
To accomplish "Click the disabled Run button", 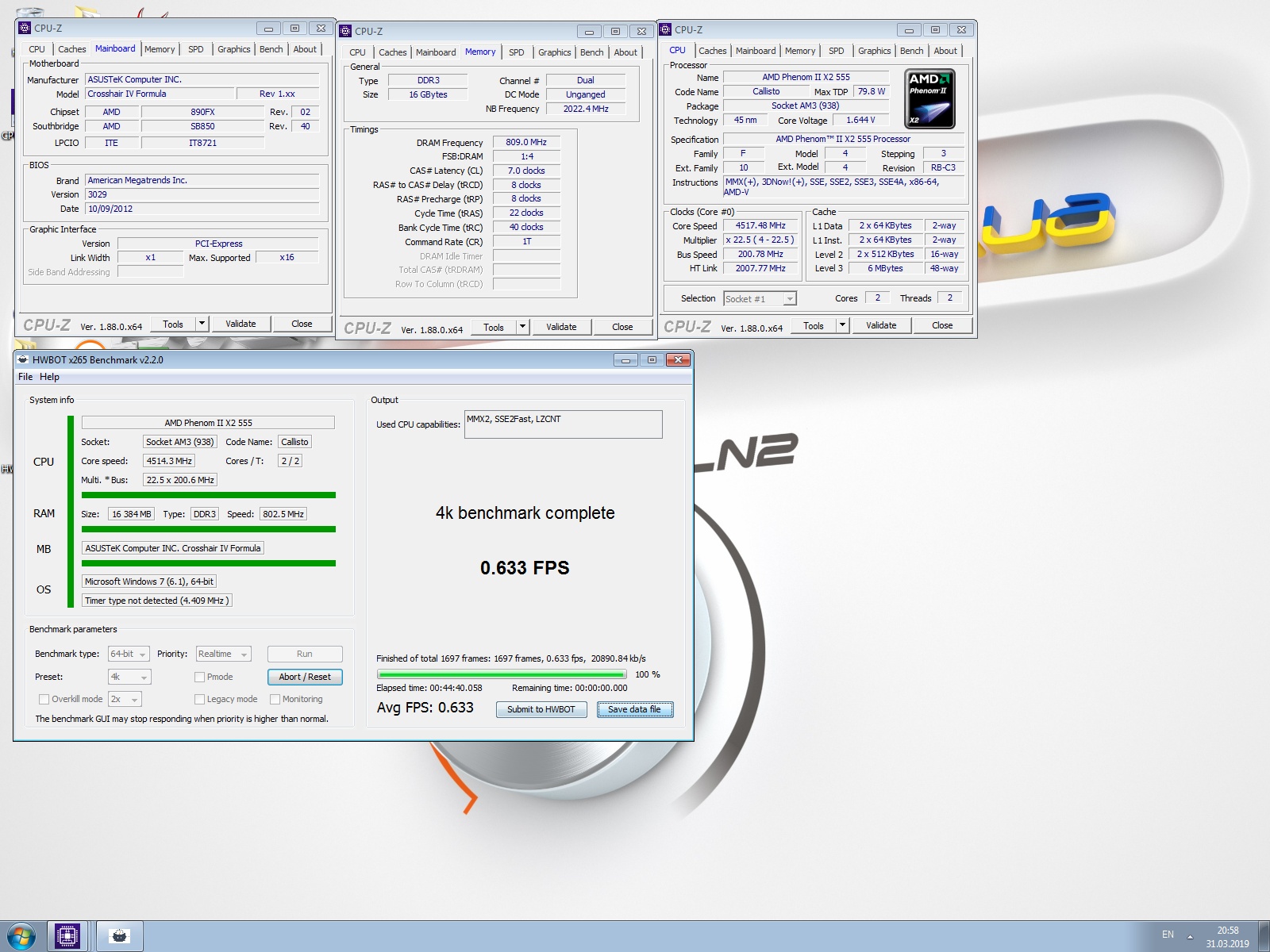I will click(305, 654).
